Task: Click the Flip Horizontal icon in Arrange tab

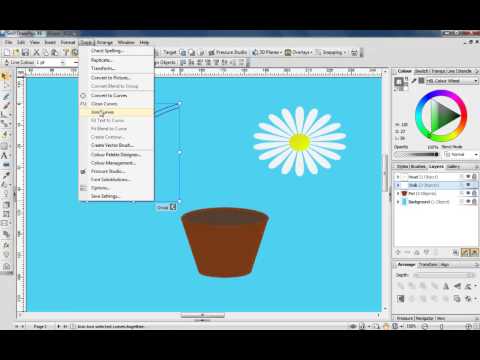Action: tap(446, 286)
